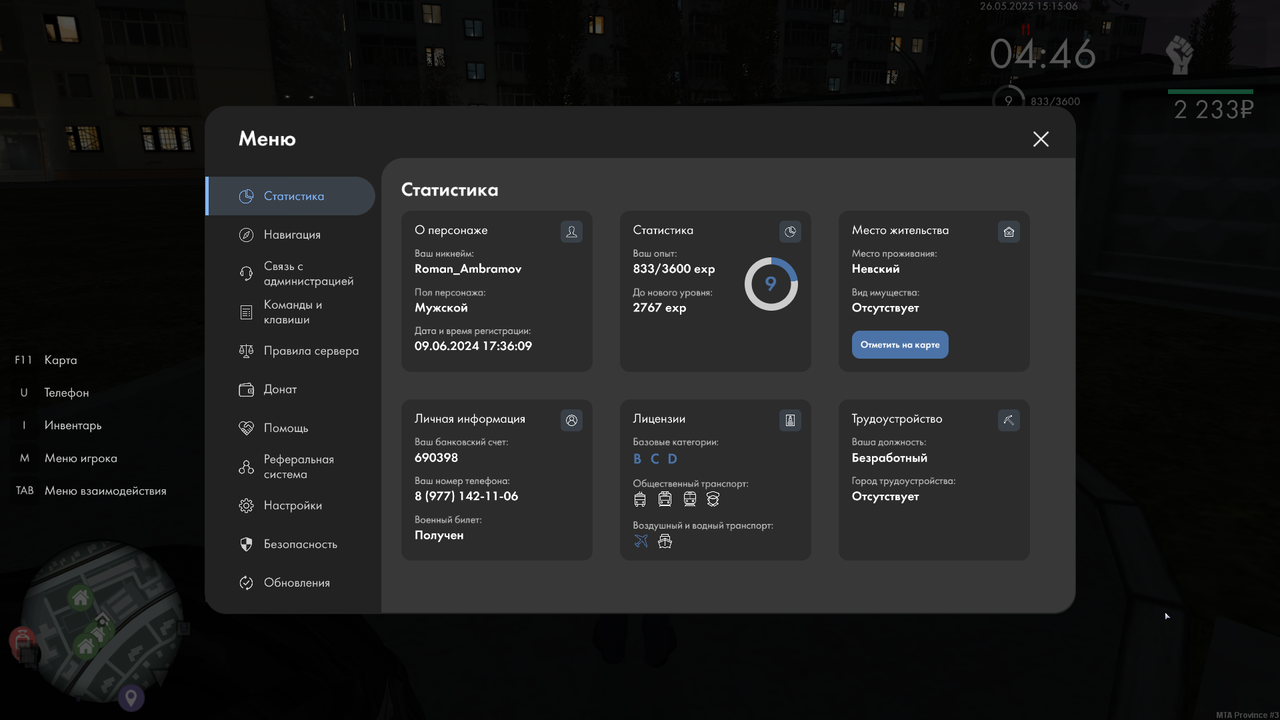
Task: Open Команды и клавиши section
Action: click(x=290, y=312)
